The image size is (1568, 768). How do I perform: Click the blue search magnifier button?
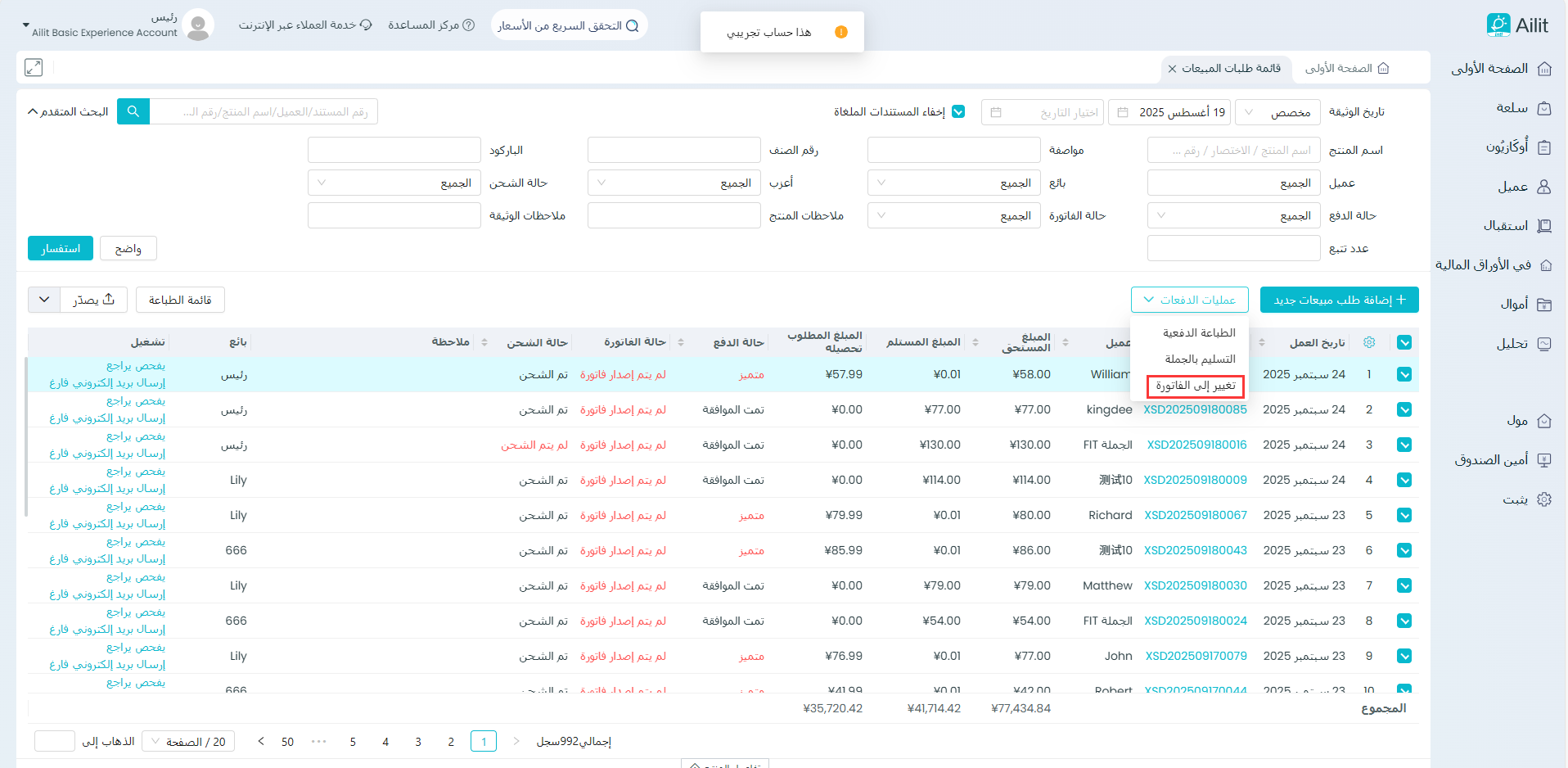[x=133, y=111]
